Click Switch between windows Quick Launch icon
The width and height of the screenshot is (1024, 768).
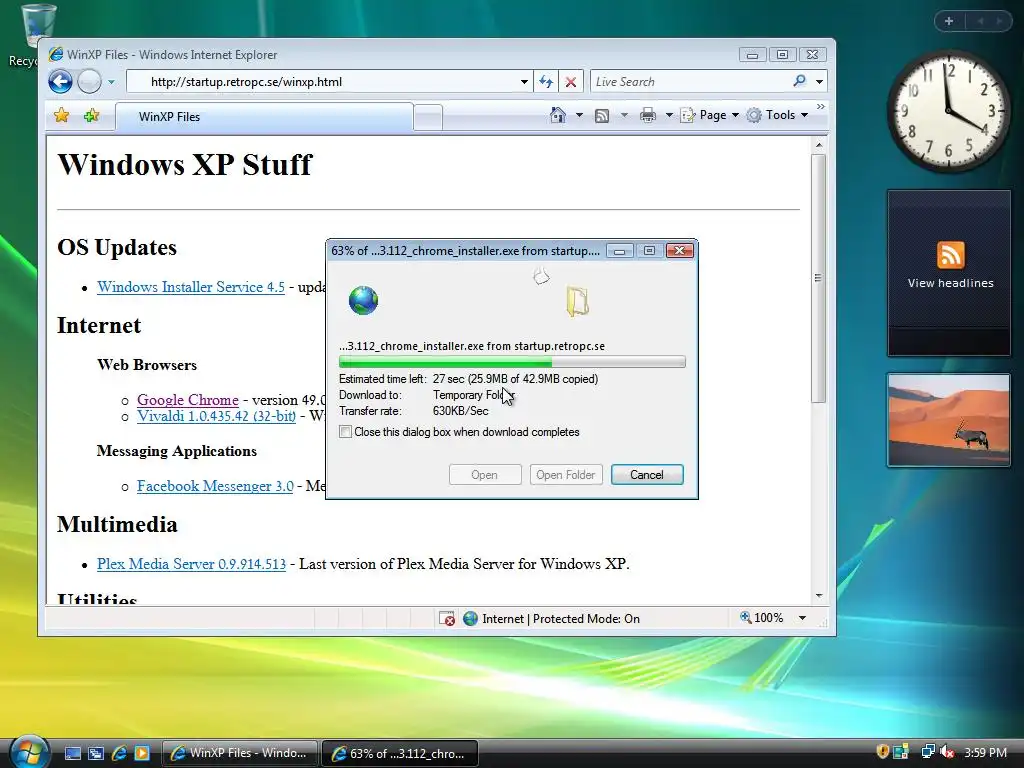tap(95, 753)
